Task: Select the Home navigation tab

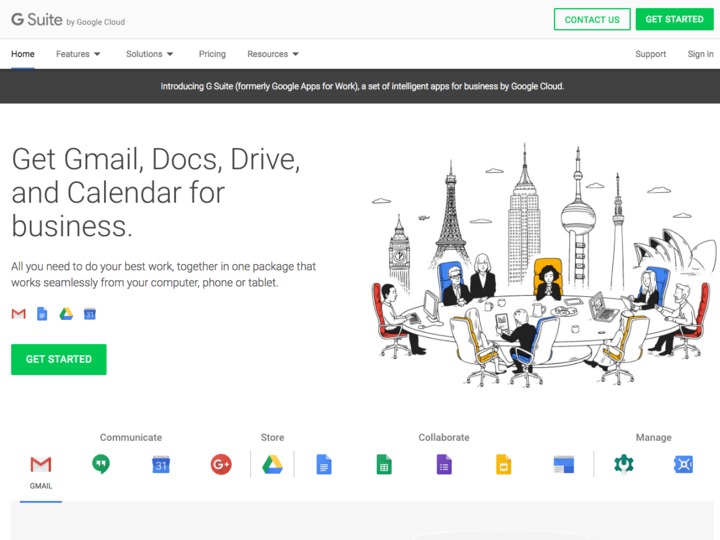Action: 23,54
